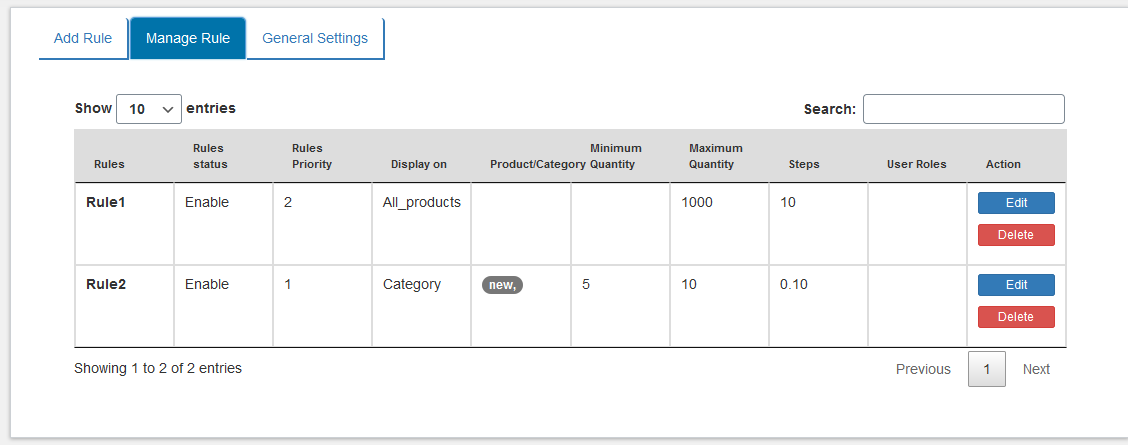
Task: Click Edit button for Rule2
Action: (1016, 285)
